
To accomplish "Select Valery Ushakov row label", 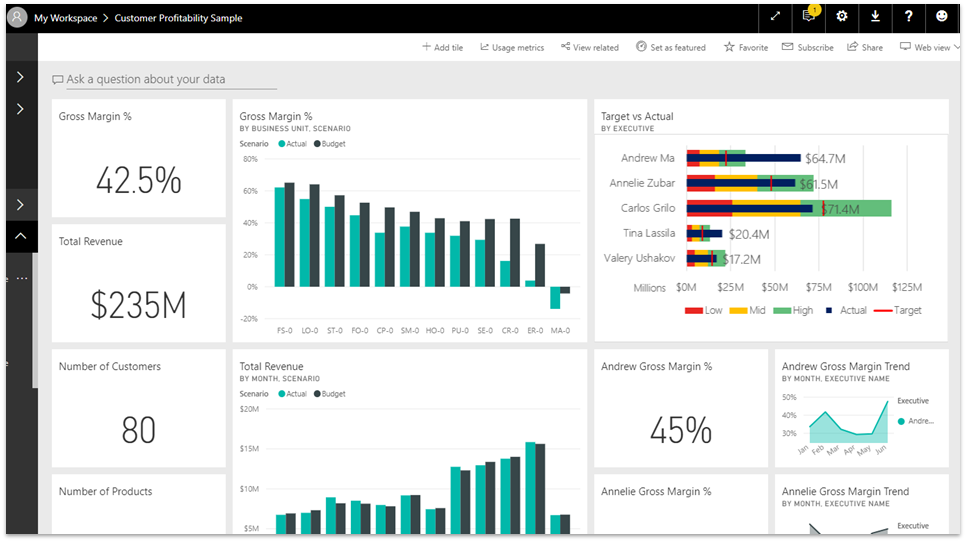I will pyautogui.click(x=639, y=258).
